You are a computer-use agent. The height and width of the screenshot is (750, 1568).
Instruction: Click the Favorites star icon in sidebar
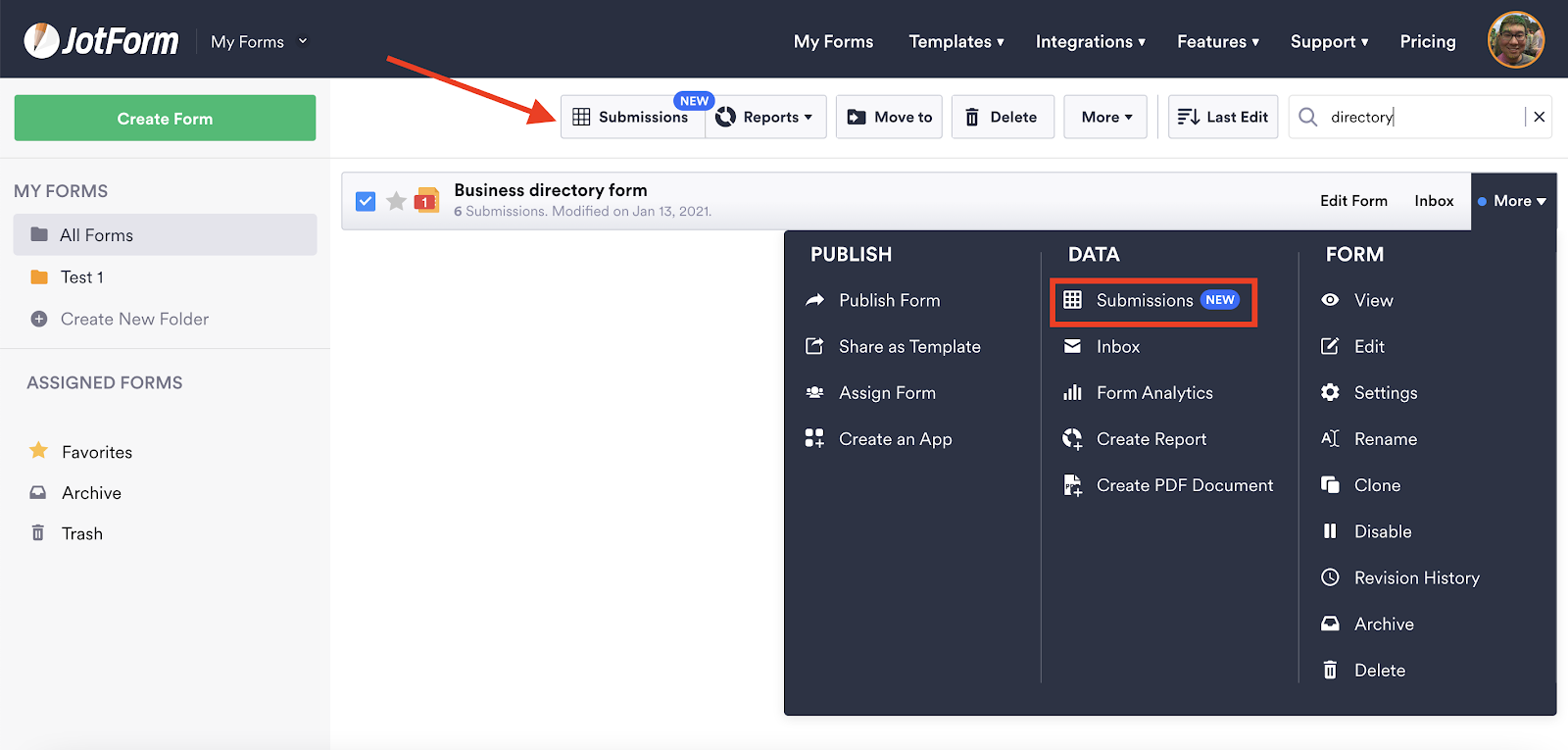[39, 451]
